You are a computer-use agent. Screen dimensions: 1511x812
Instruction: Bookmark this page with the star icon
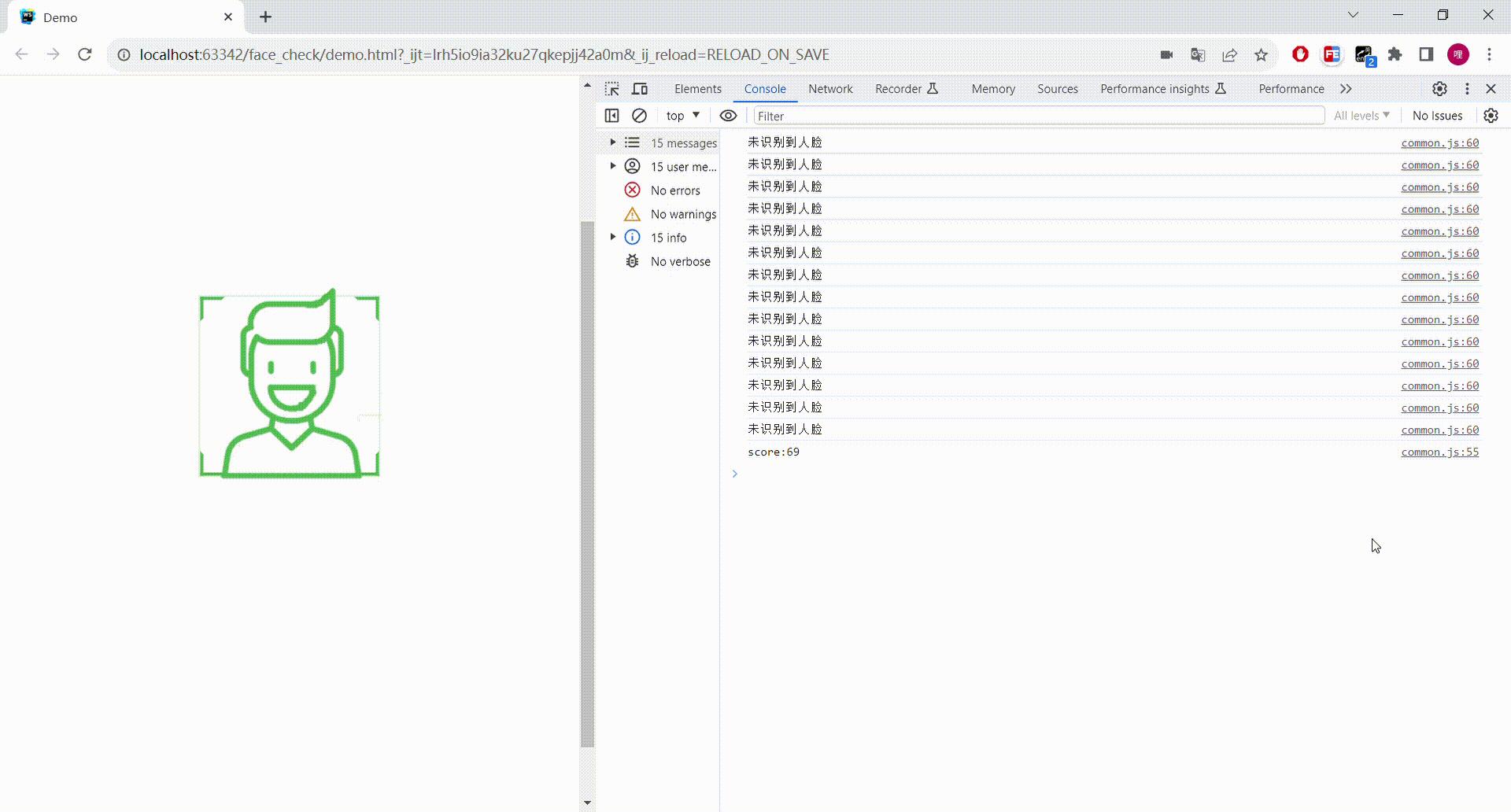(x=1261, y=54)
